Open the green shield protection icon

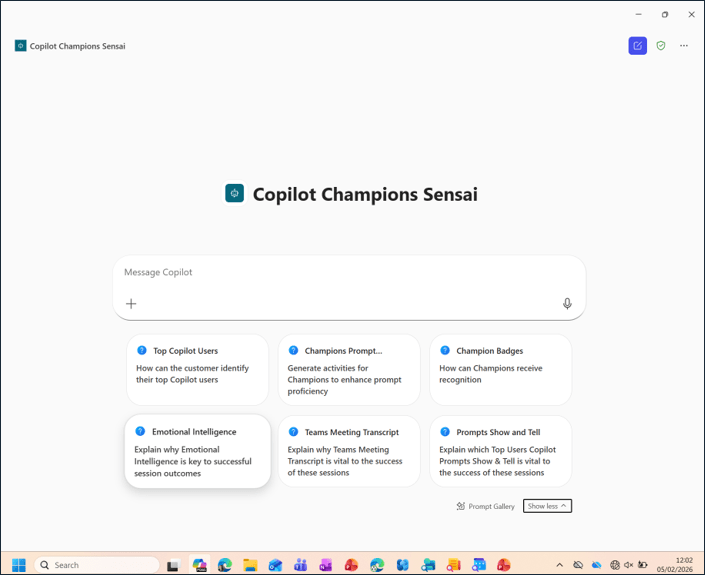coord(660,46)
